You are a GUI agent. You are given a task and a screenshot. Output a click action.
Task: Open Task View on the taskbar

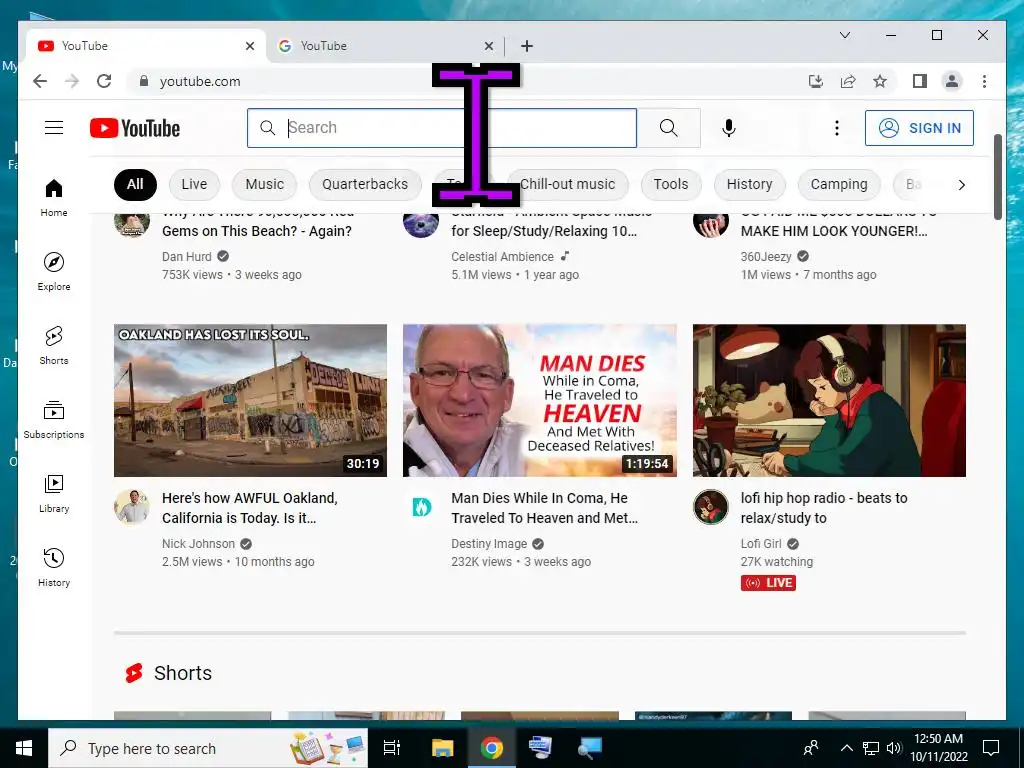(x=392, y=748)
